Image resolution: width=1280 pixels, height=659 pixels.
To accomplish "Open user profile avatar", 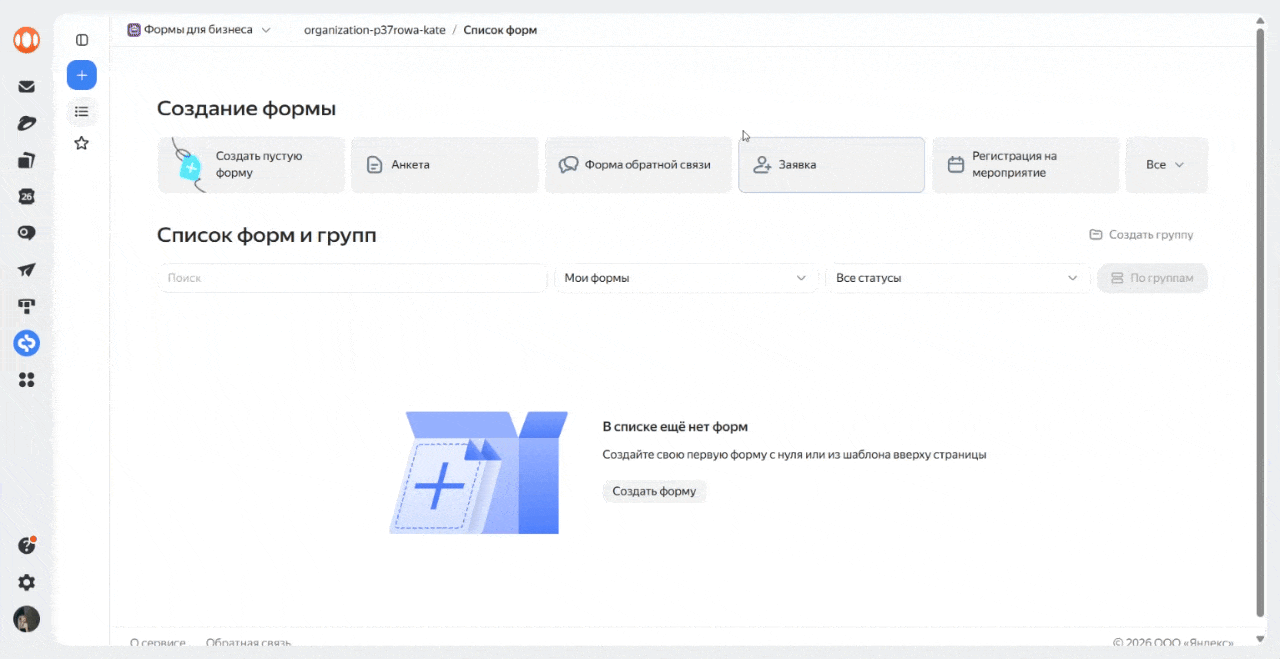I will point(26,619).
